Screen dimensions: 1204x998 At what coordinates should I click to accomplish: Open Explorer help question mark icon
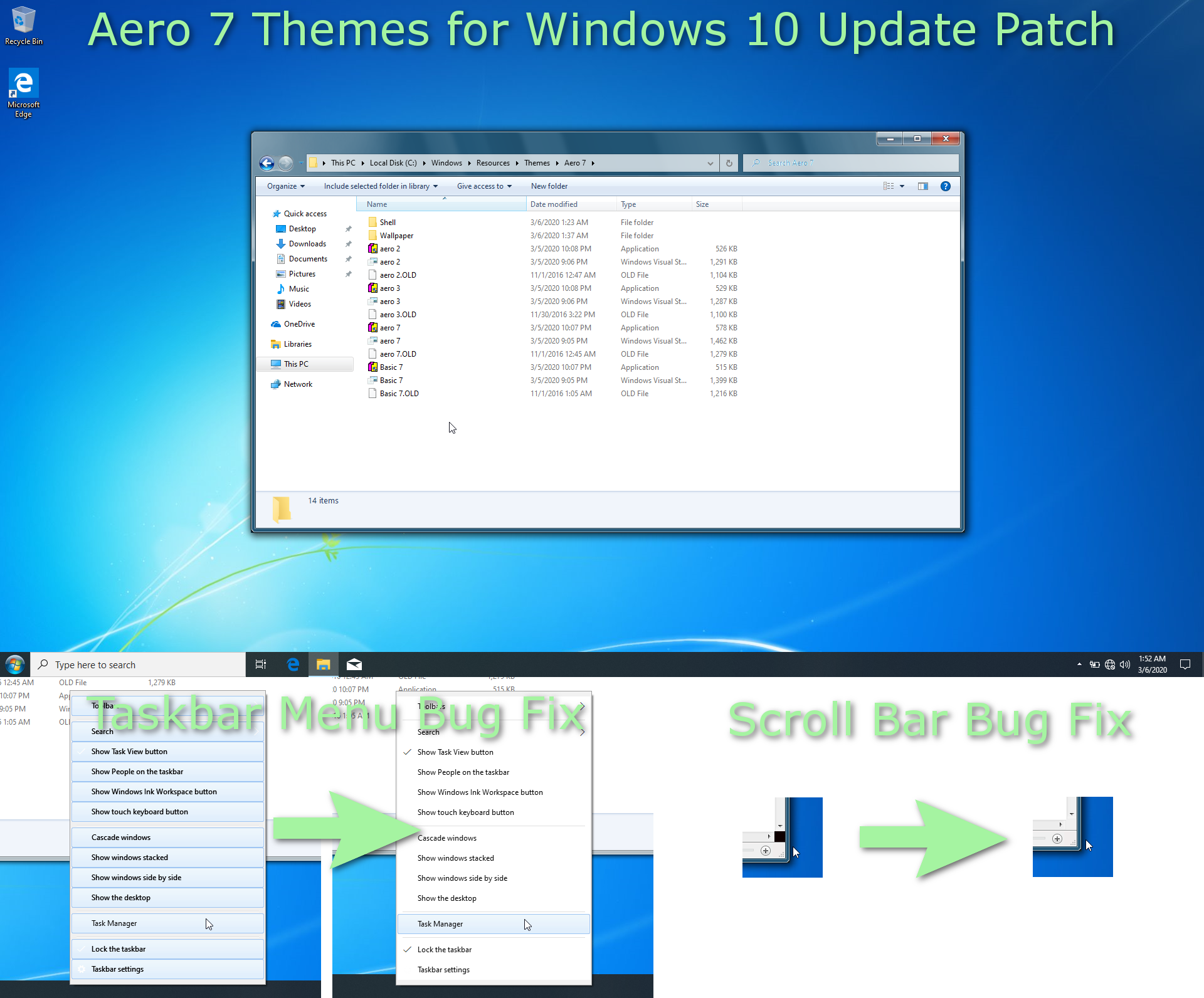[945, 186]
